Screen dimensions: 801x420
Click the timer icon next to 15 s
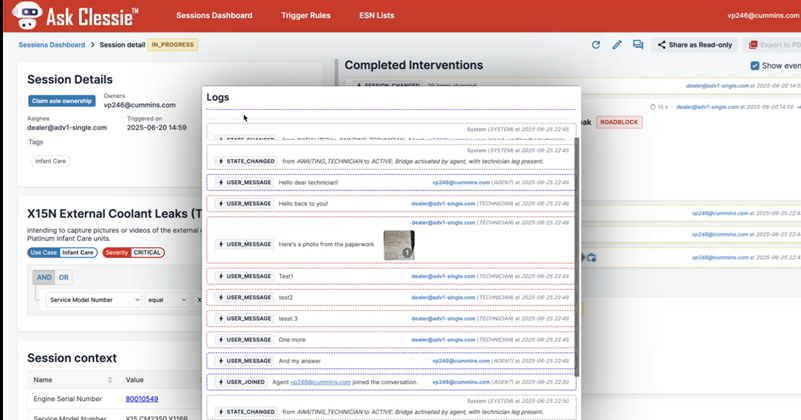653,107
